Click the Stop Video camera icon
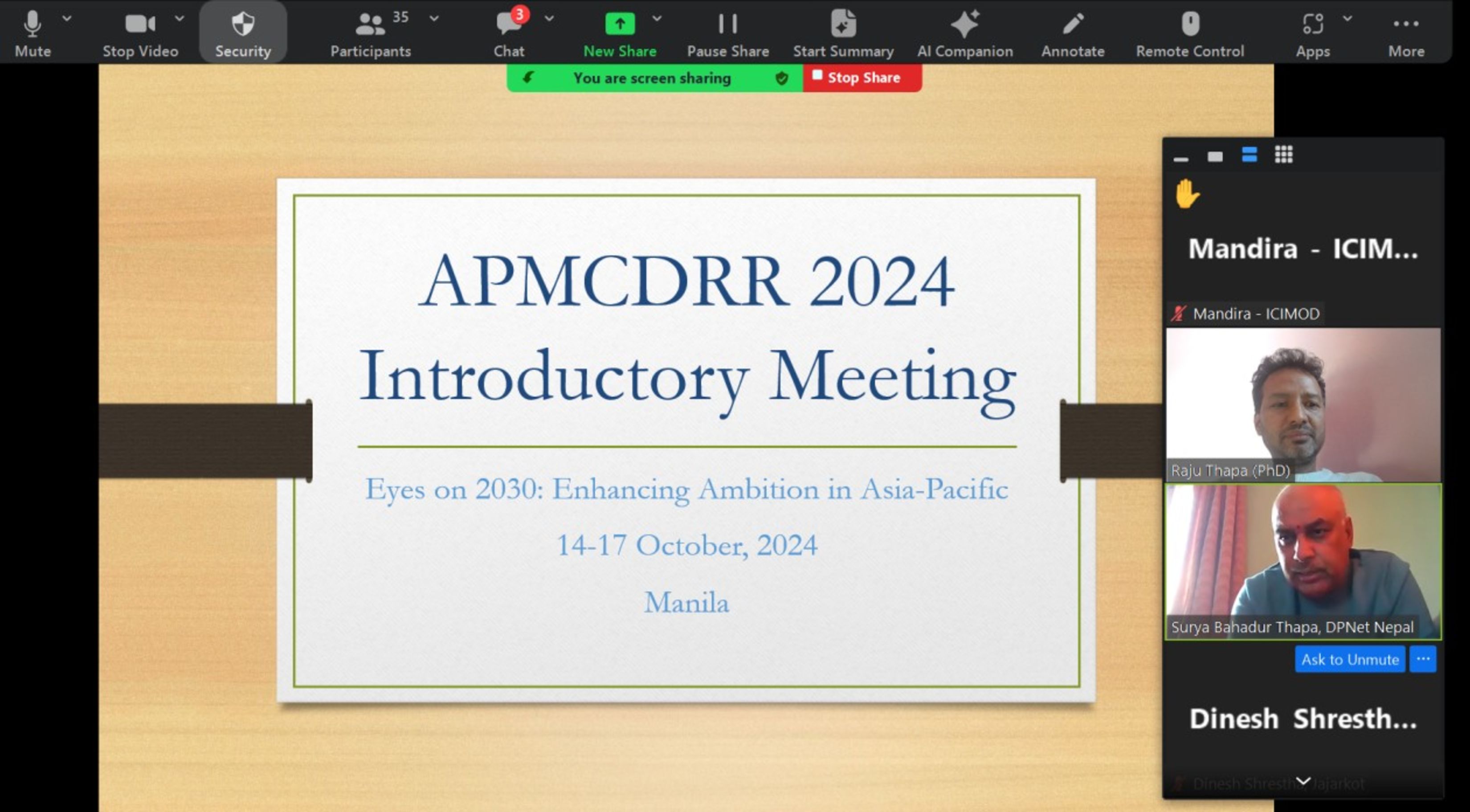This screenshot has width=1470, height=812. 139,24
